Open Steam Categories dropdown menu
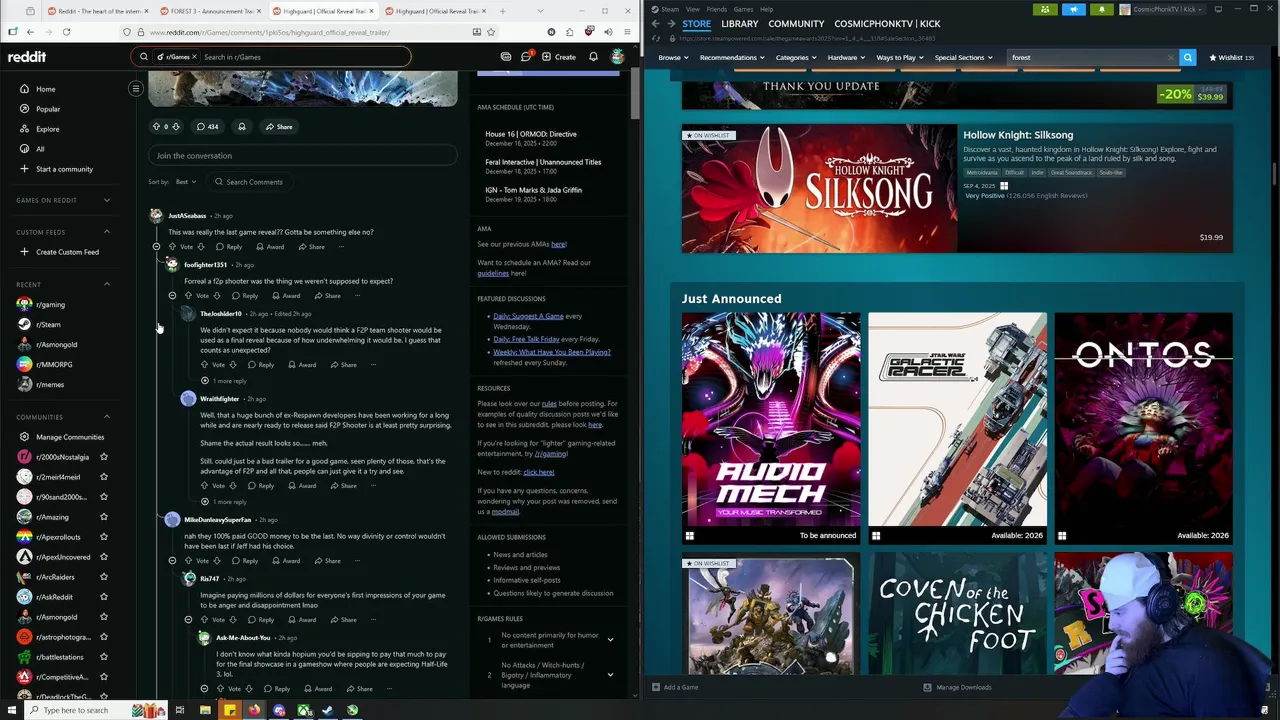The height and width of the screenshot is (720, 1280). pos(795,58)
